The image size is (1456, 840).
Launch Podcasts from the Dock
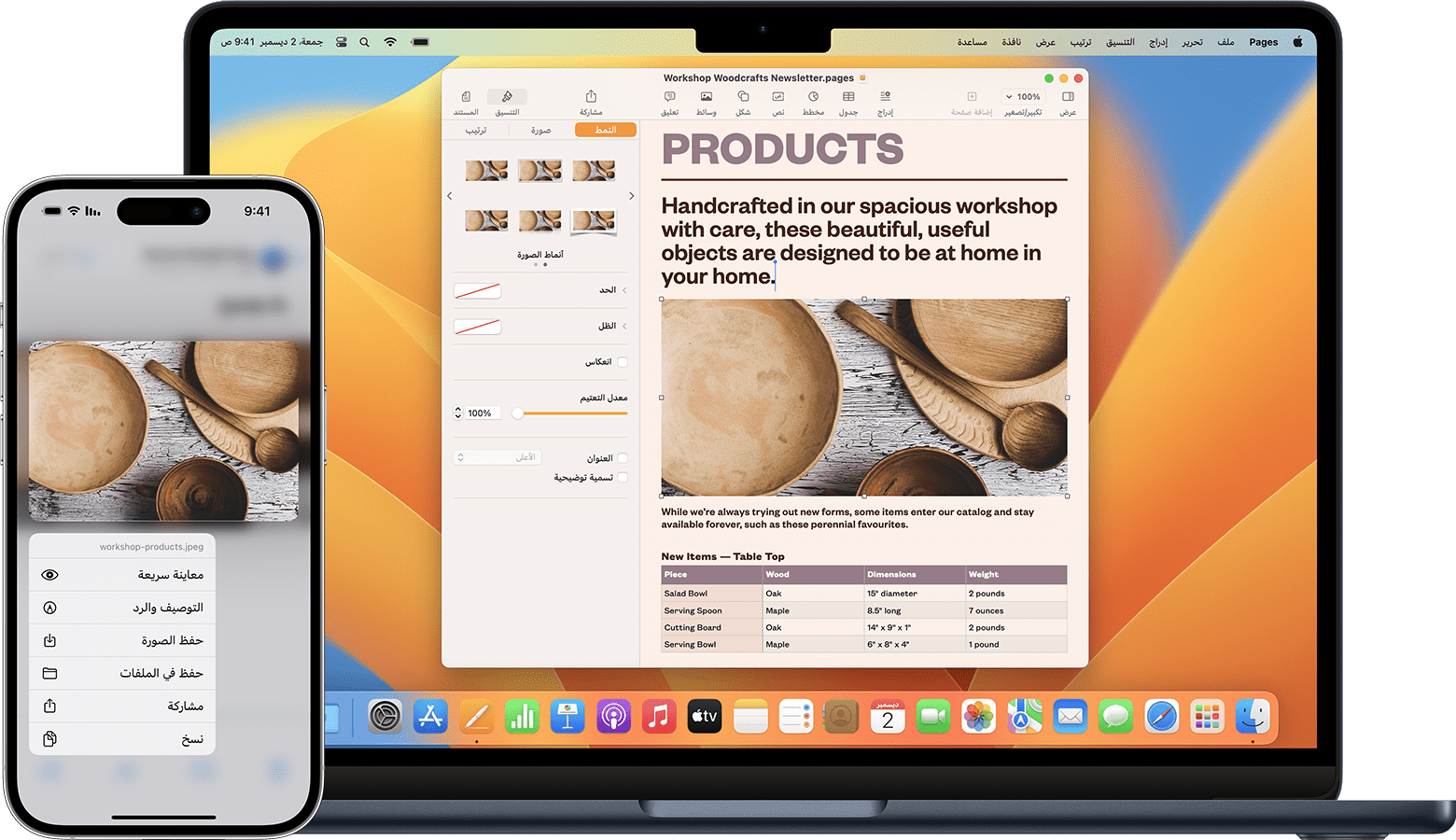pos(613,717)
